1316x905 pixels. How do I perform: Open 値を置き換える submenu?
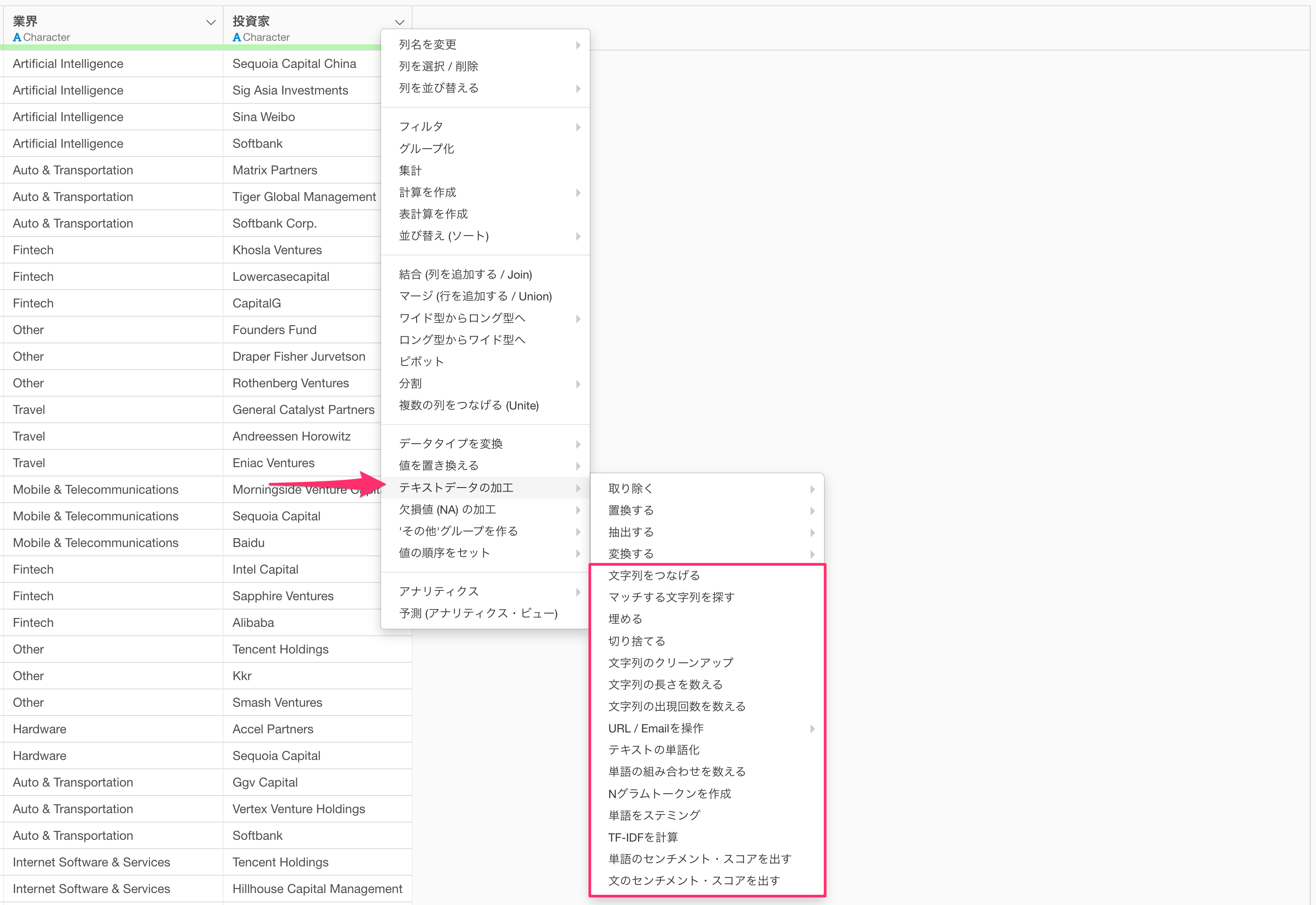tap(485, 465)
